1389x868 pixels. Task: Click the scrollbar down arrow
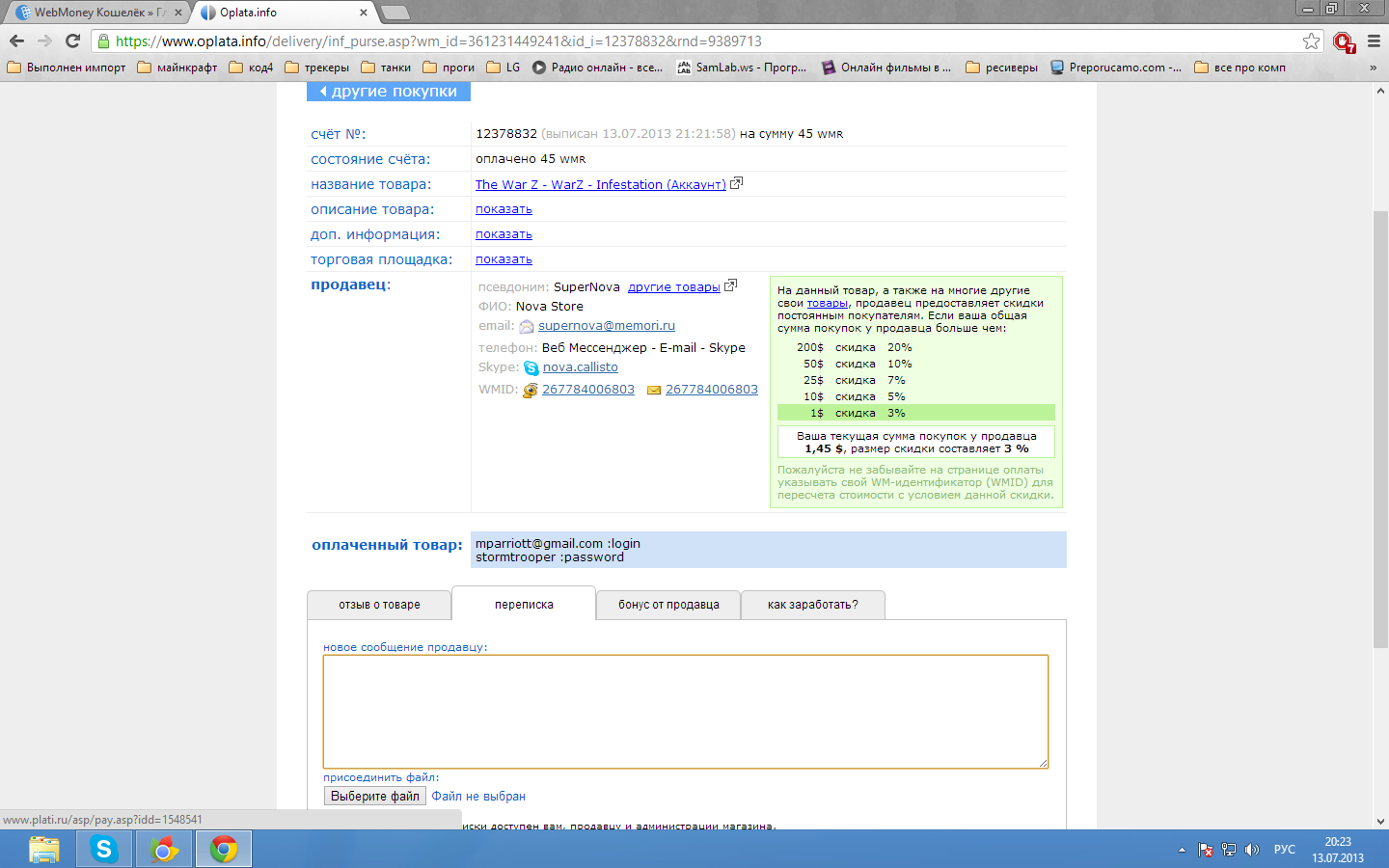(1380, 822)
